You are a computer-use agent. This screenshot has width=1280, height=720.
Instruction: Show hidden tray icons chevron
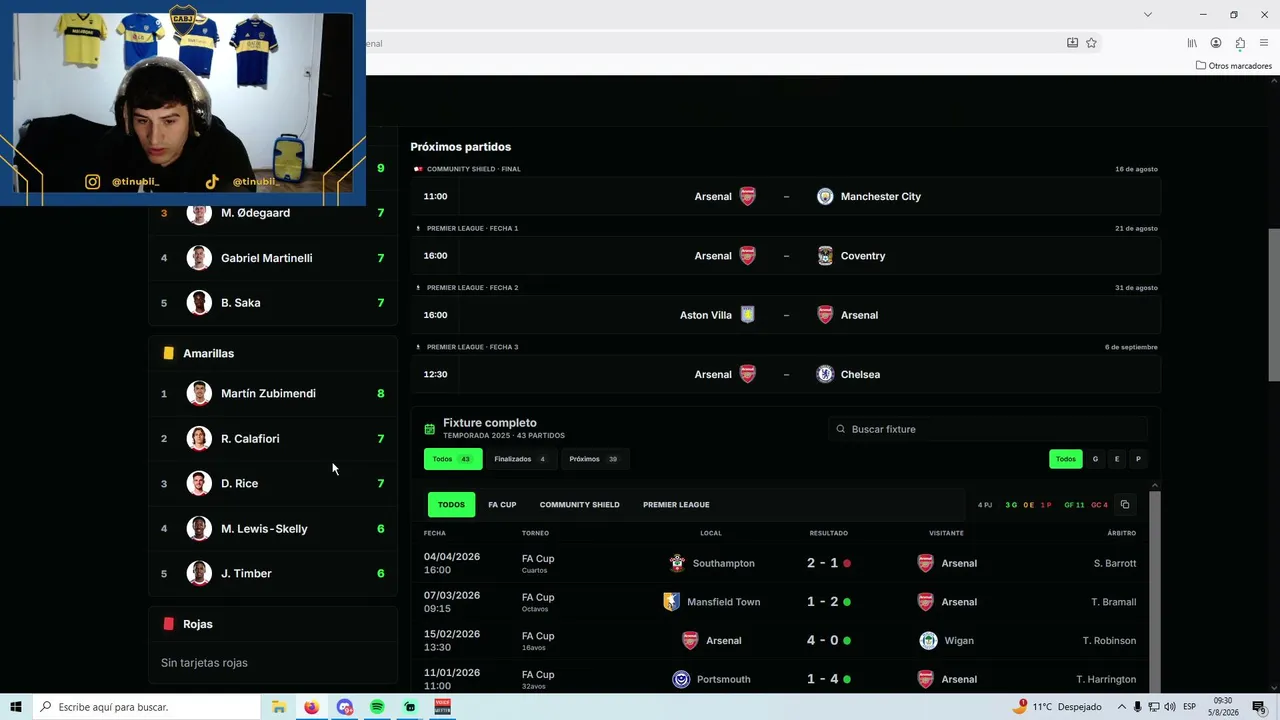point(1121,707)
